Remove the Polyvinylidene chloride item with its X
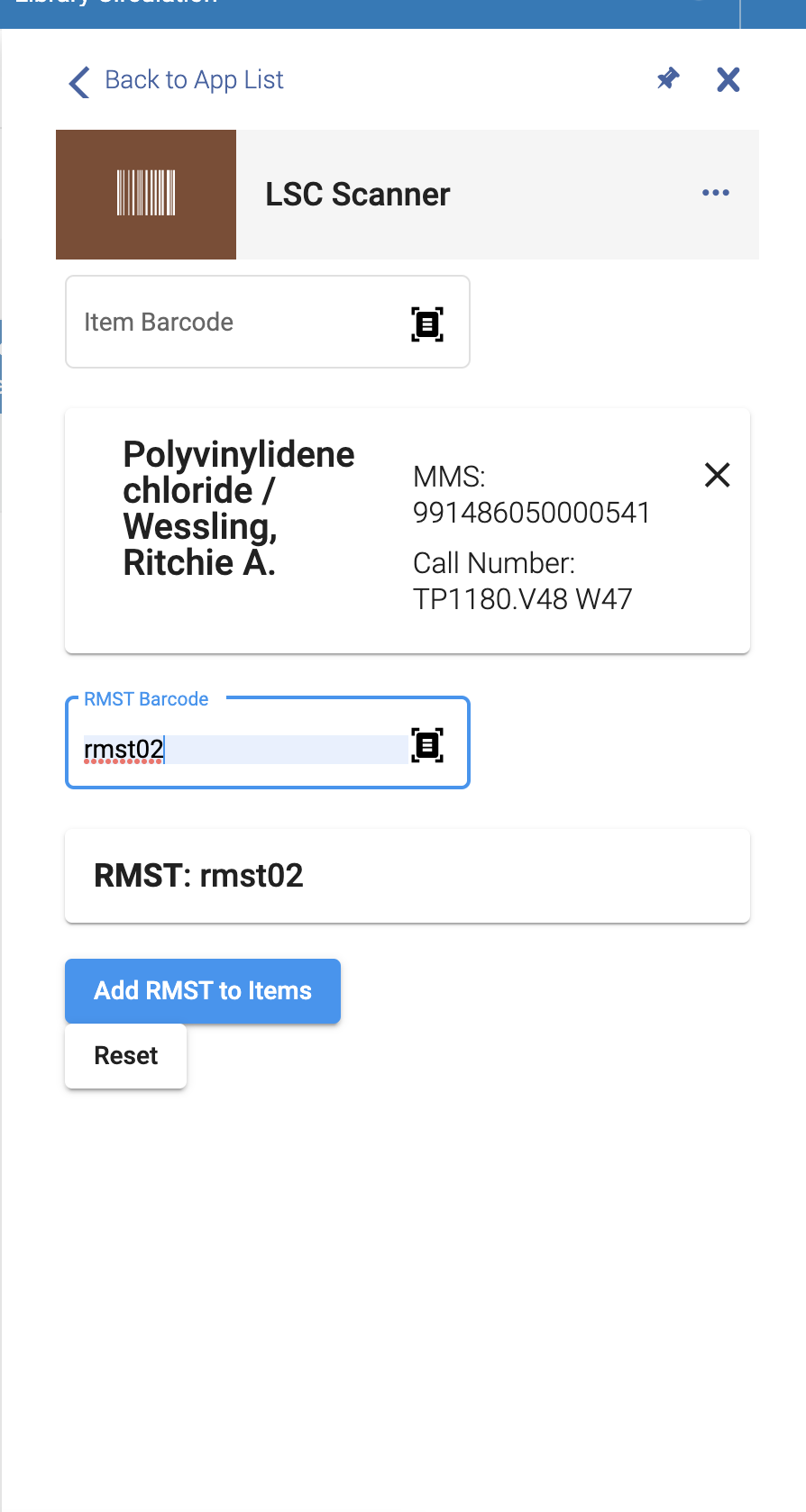The image size is (806, 1512). click(717, 475)
